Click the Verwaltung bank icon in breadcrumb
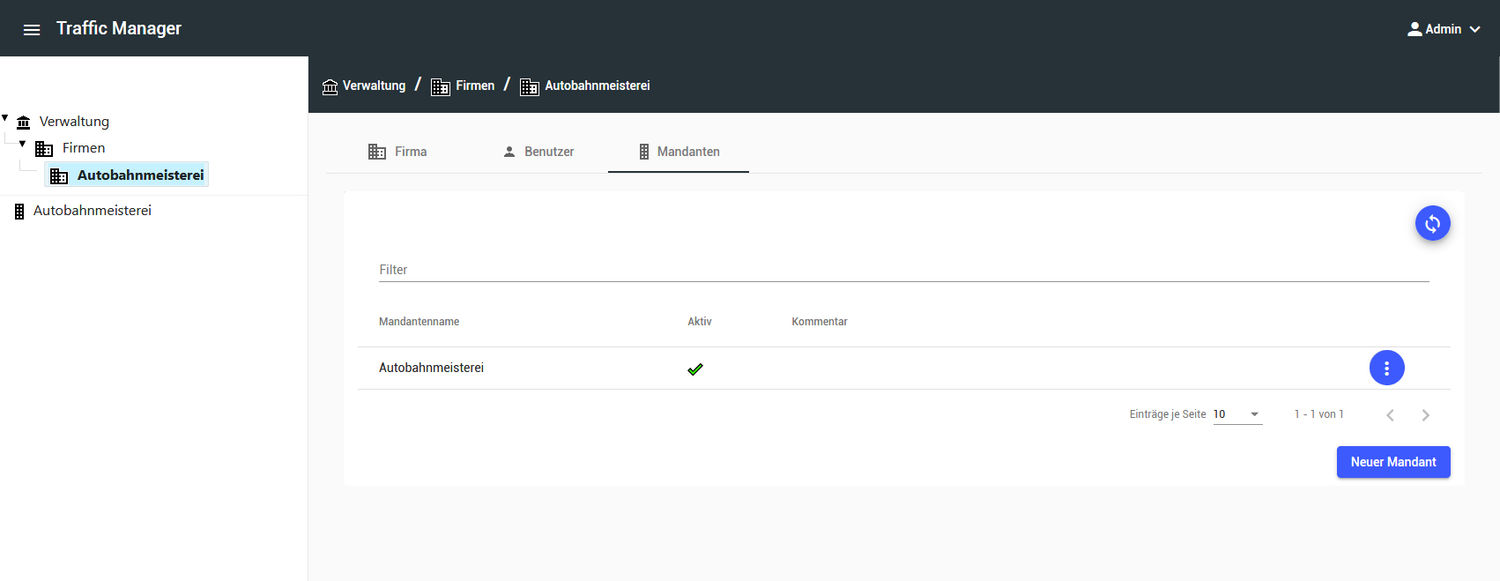 pyautogui.click(x=330, y=86)
